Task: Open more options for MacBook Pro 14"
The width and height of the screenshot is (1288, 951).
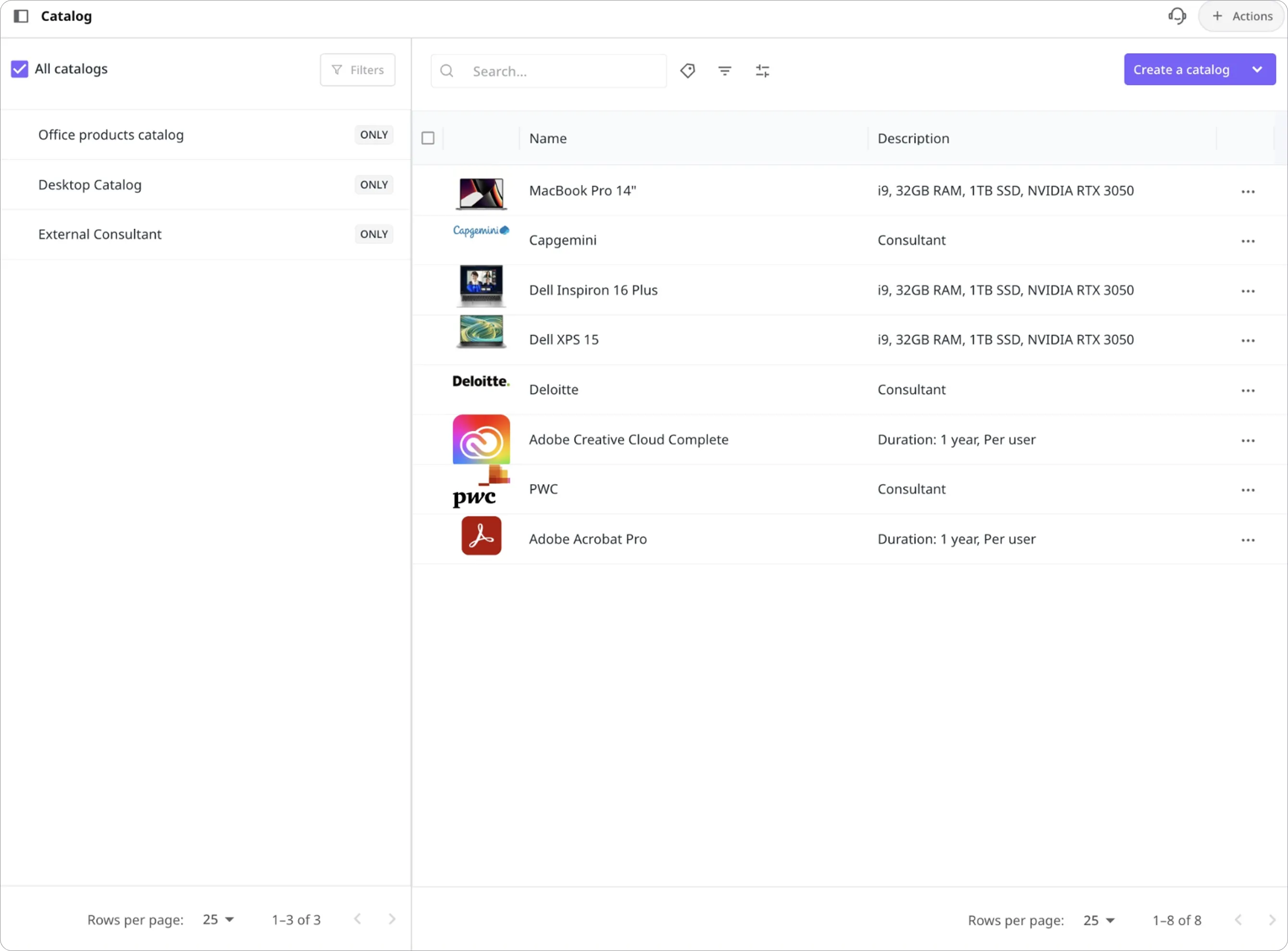Action: 1248,192
